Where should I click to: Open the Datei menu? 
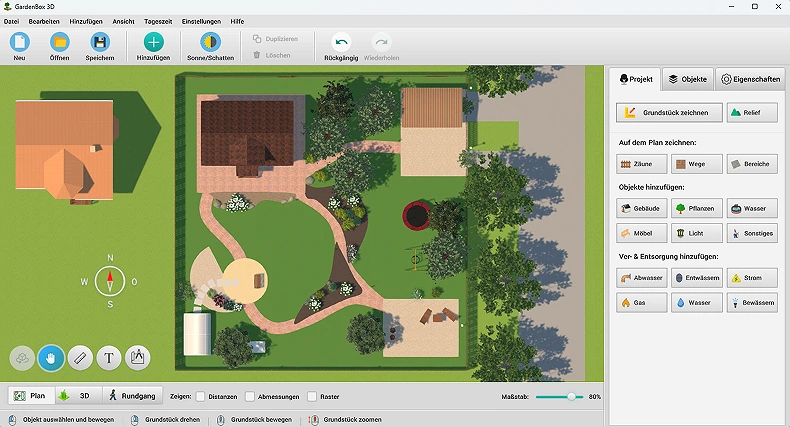[11, 21]
